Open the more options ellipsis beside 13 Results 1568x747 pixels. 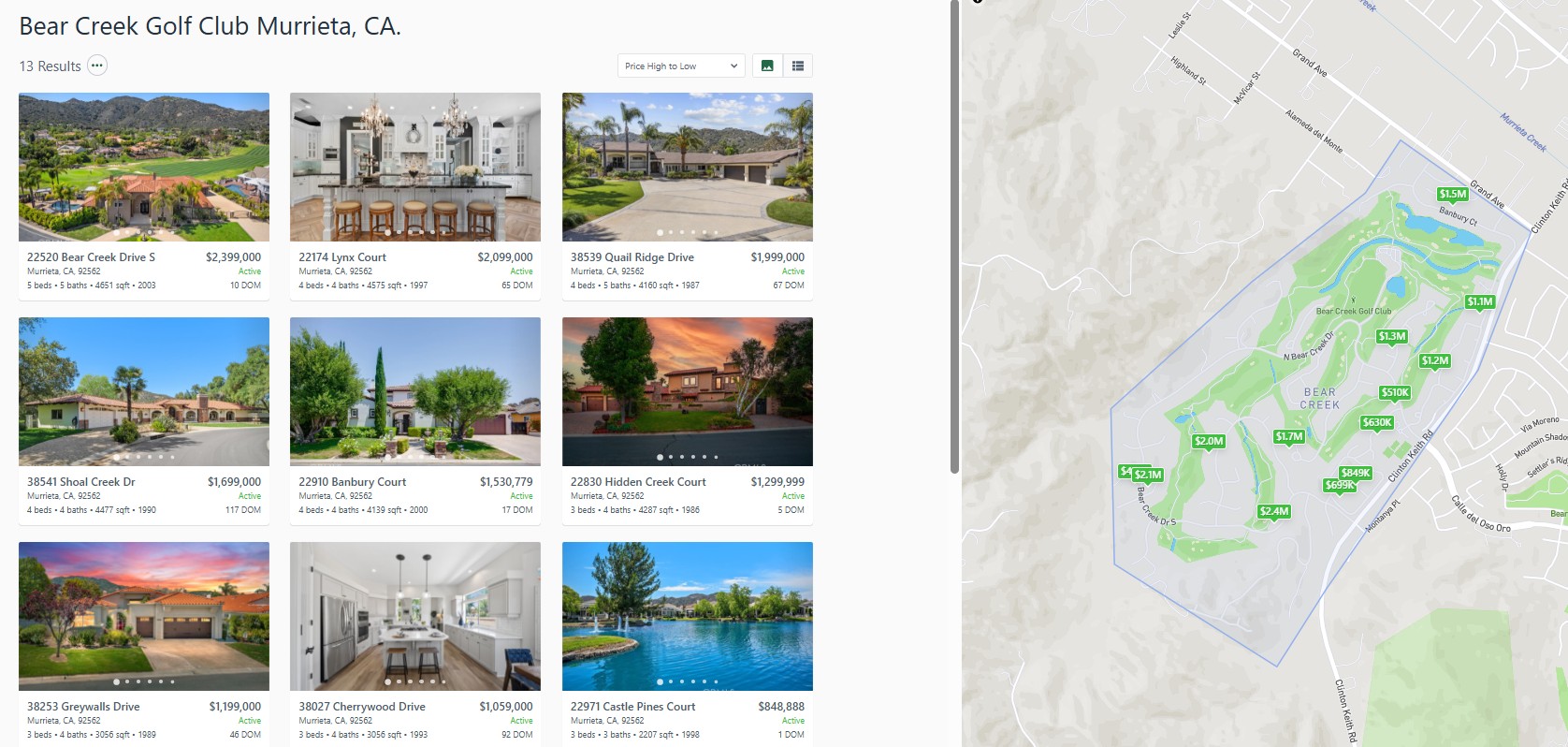pyautogui.click(x=97, y=66)
